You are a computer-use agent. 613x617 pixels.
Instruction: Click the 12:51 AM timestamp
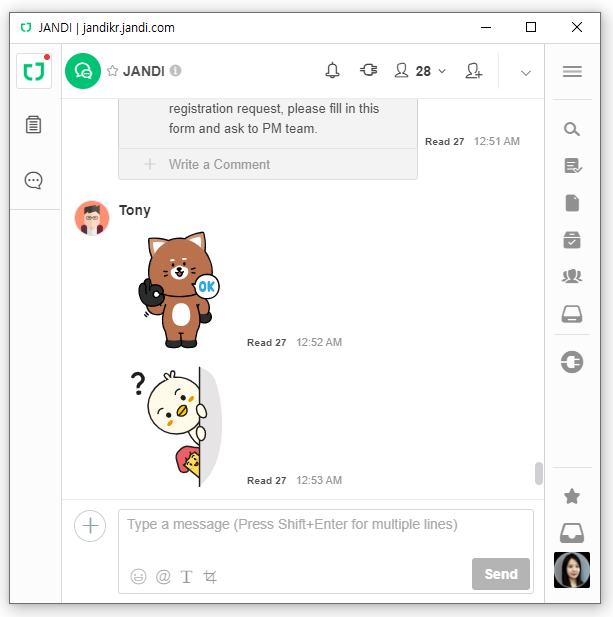tap(497, 141)
